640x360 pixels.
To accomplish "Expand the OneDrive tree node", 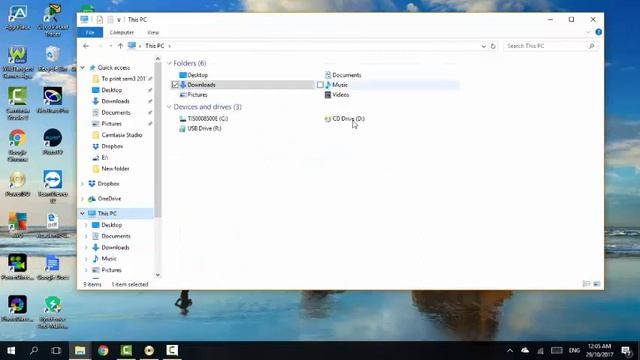I will coord(82,199).
